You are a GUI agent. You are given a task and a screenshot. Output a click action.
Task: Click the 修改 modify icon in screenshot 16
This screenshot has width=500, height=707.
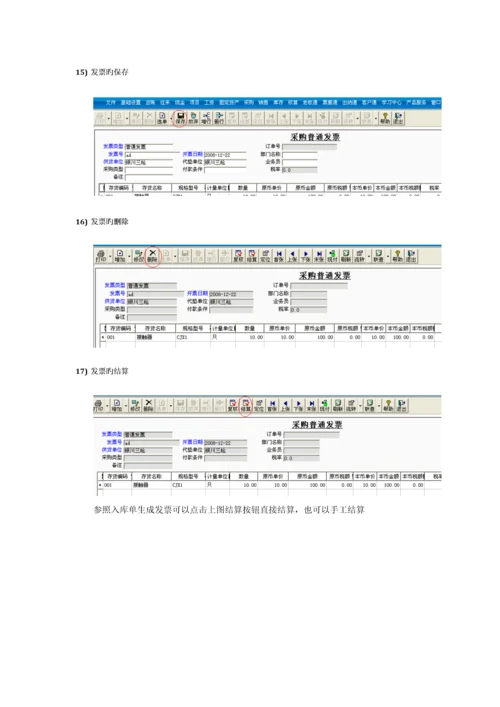[138, 256]
